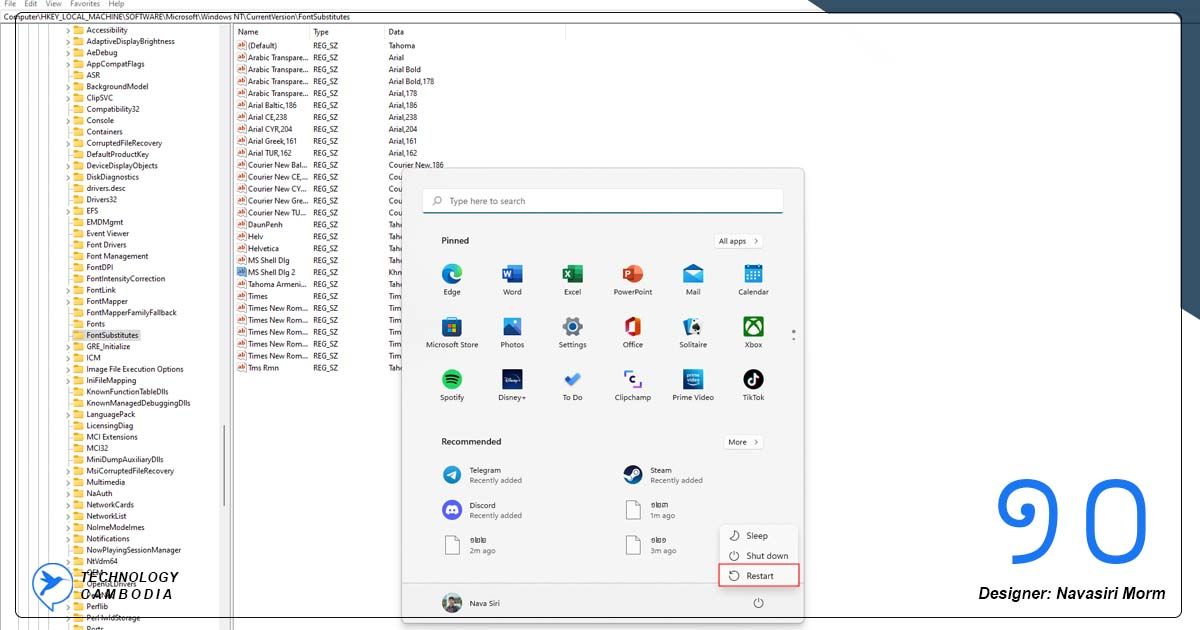Open the Prime Video app
This screenshot has width=1200, height=630.
click(x=693, y=379)
